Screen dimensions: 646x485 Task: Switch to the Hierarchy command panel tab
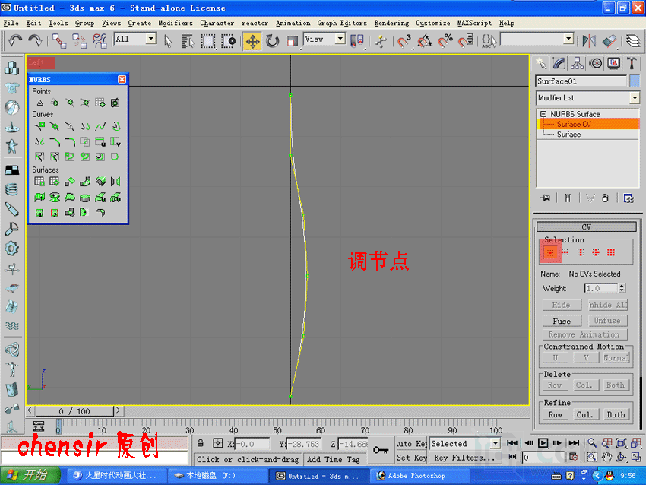(577, 63)
